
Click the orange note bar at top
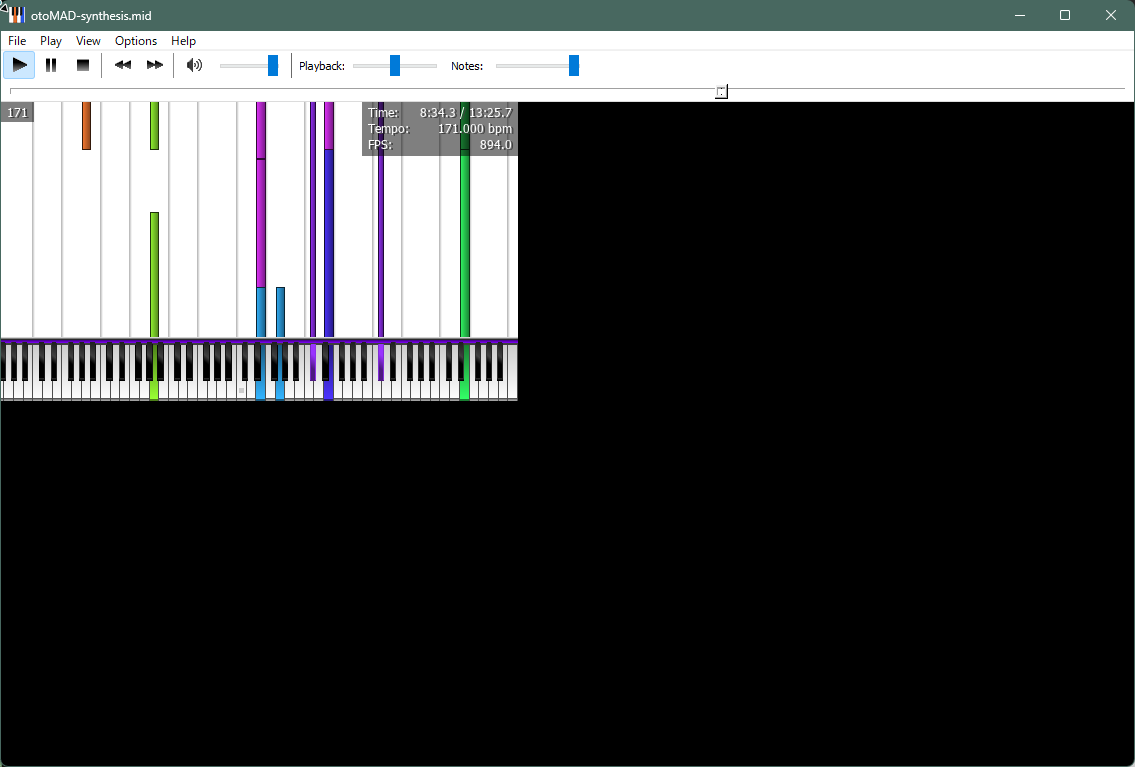pos(86,125)
